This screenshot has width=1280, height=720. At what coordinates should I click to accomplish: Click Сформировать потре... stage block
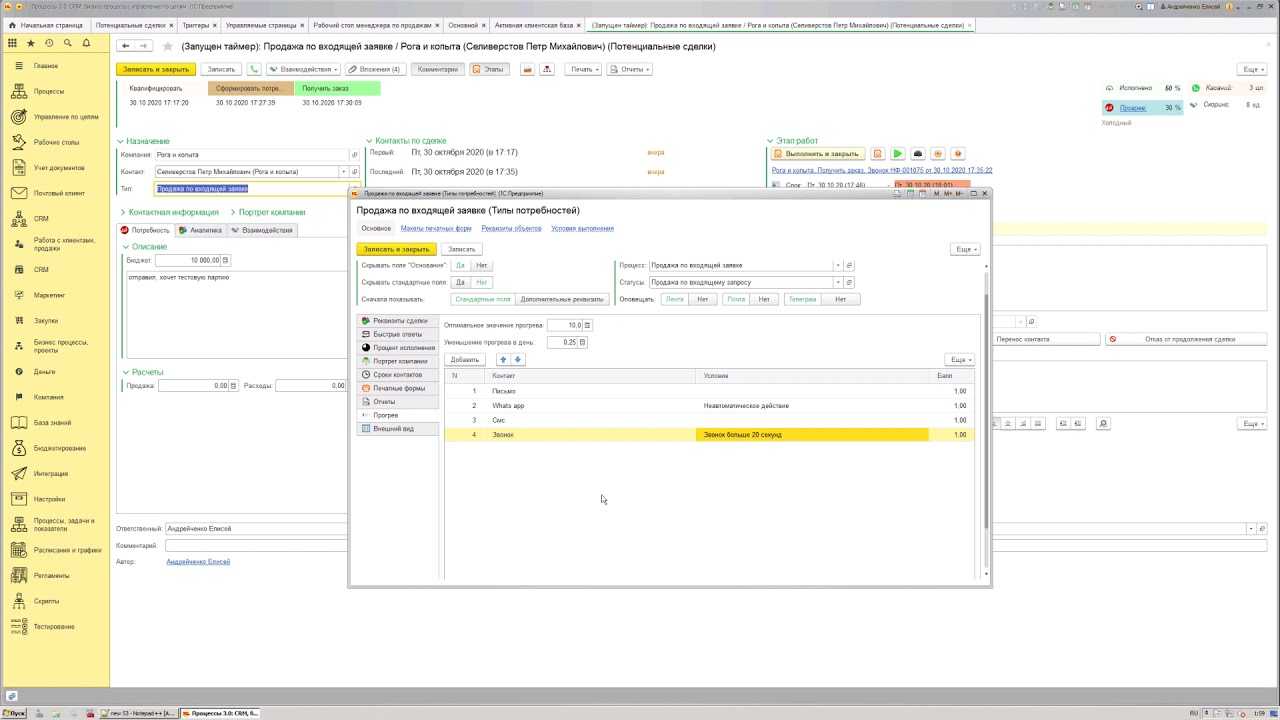[250, 88]
